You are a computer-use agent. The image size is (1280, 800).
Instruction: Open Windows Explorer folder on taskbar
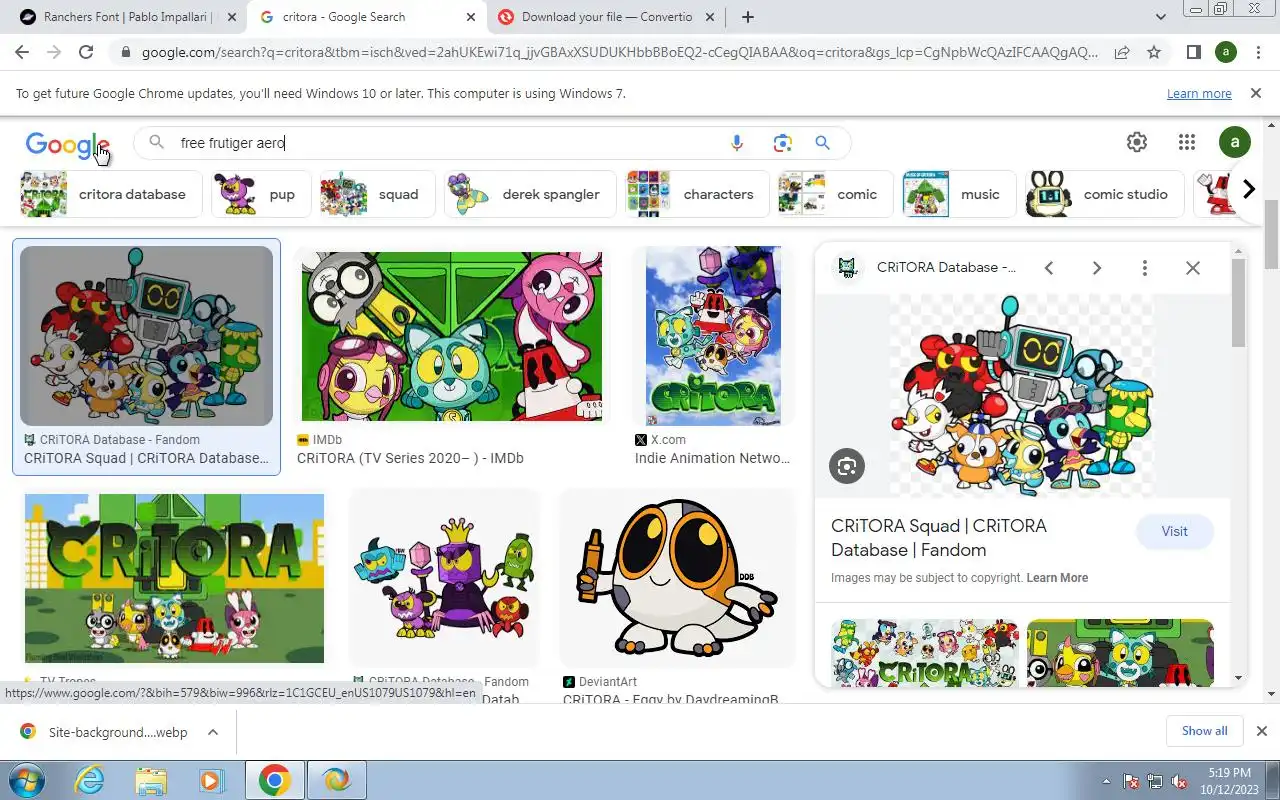151,780
